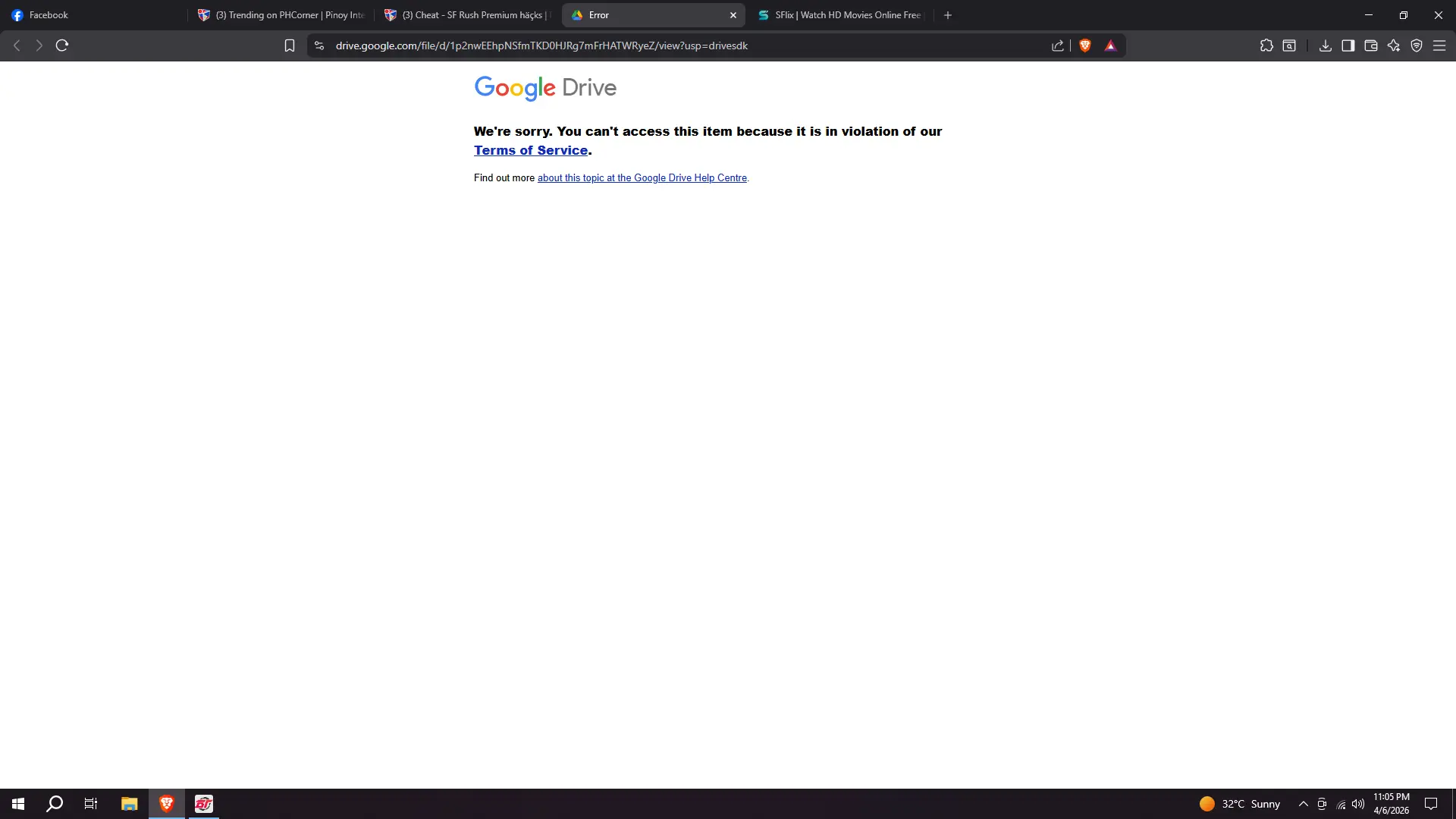Minimize the browser window
Screen dimensions: 1456x819
(1369, 15)
